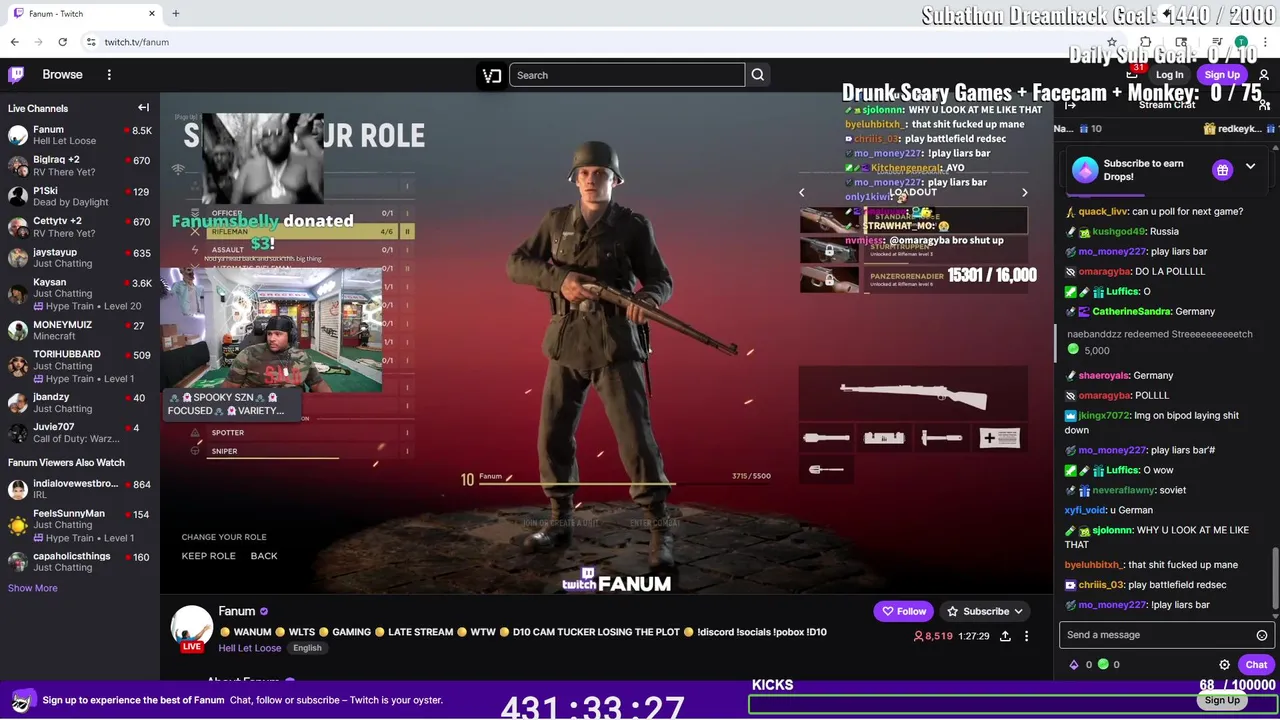Click the browser address bar URL
This screenshot has height=720, width=1280.
coord(137,42)
